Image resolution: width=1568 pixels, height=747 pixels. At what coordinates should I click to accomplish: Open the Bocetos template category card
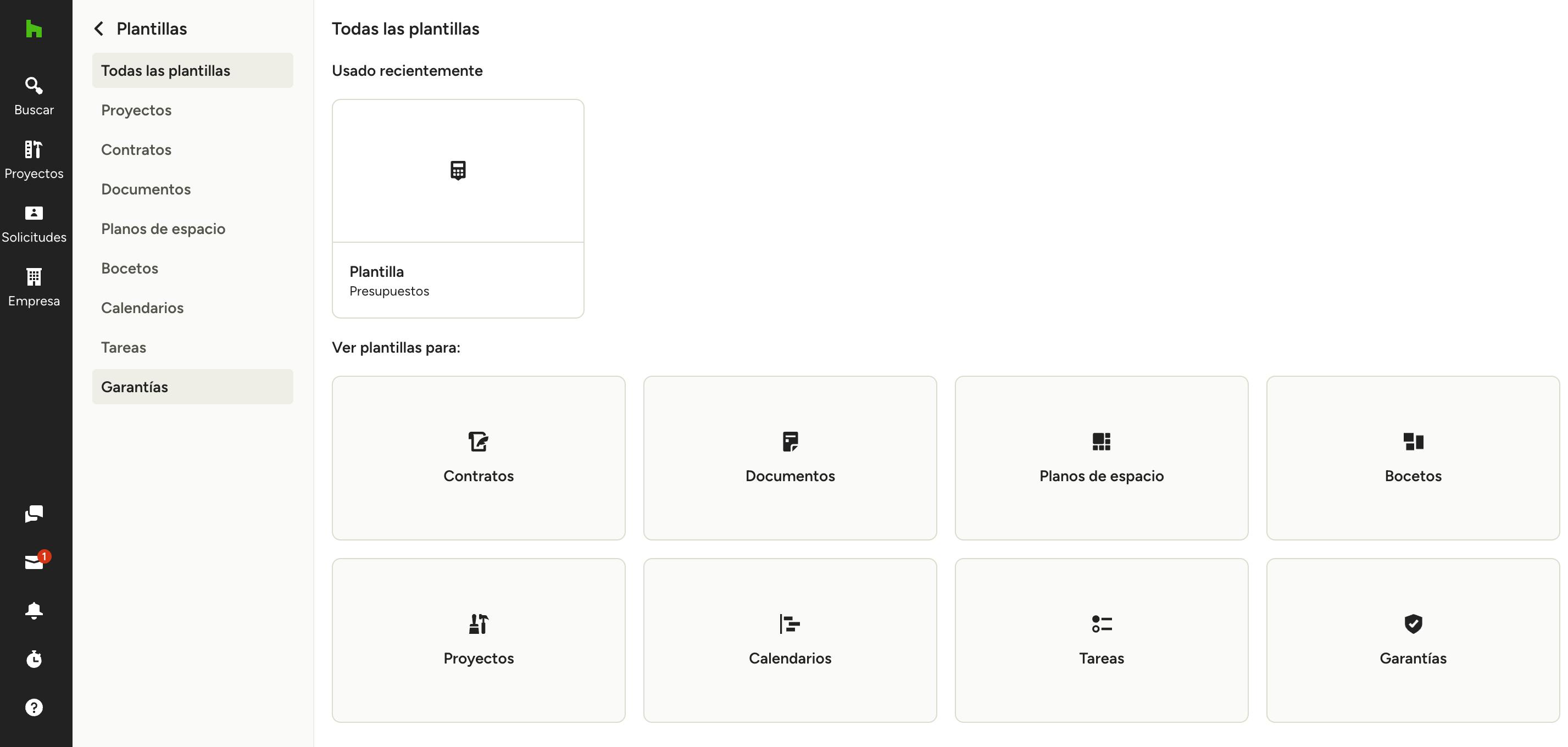[x=1413, y=458]
